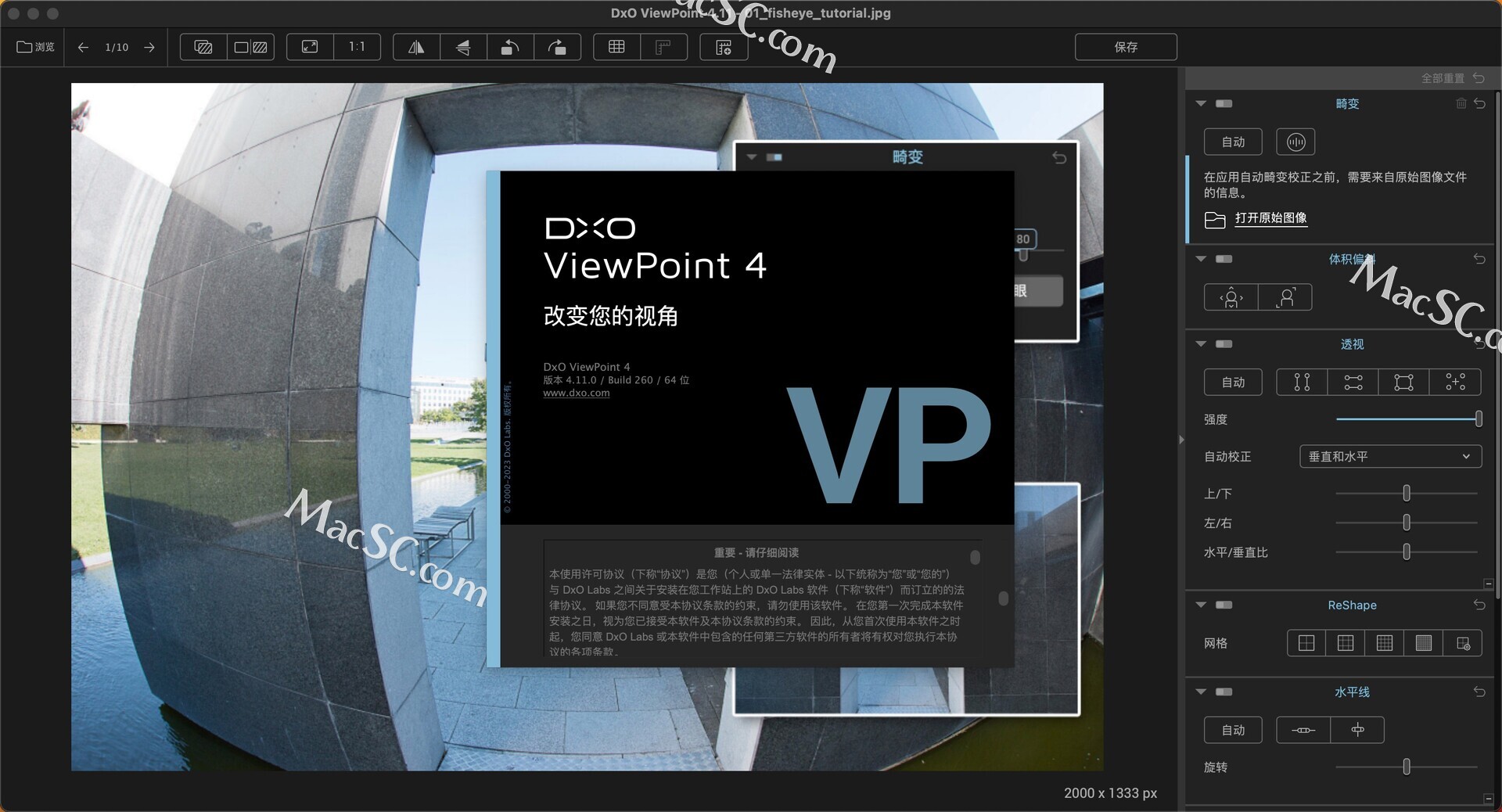Select the horizontal horizon line tool

1303,730
